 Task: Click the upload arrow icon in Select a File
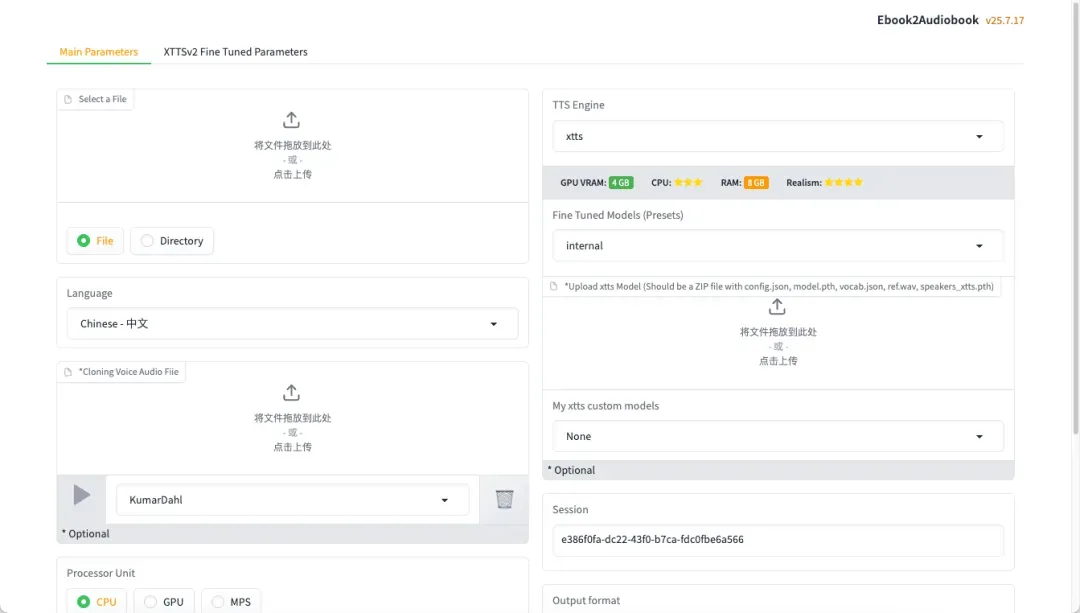pyautogui.click(x=292, y=120)
